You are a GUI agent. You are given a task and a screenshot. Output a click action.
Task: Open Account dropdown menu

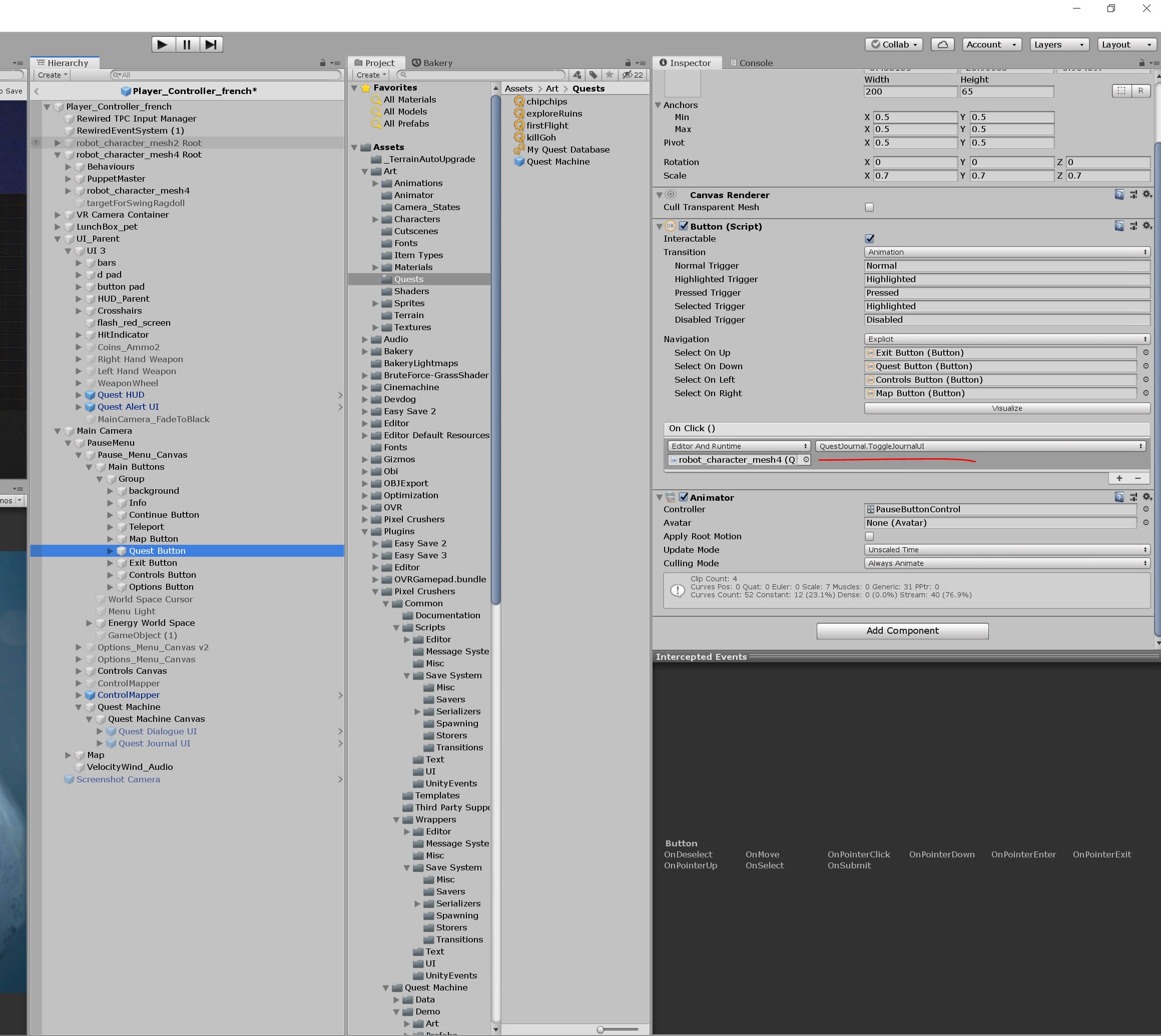991,45
